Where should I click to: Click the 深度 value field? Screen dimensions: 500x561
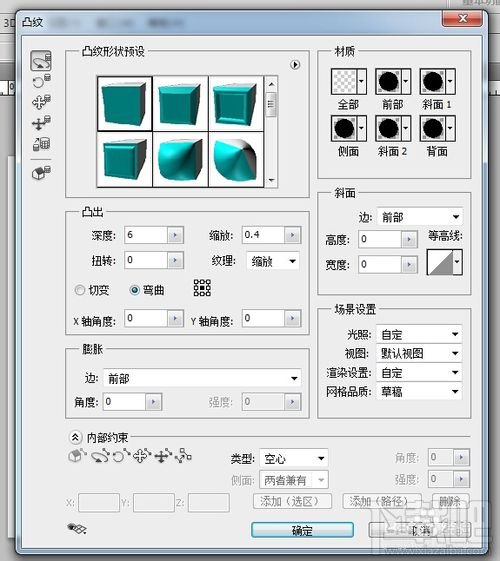click(x=146, y=235)
